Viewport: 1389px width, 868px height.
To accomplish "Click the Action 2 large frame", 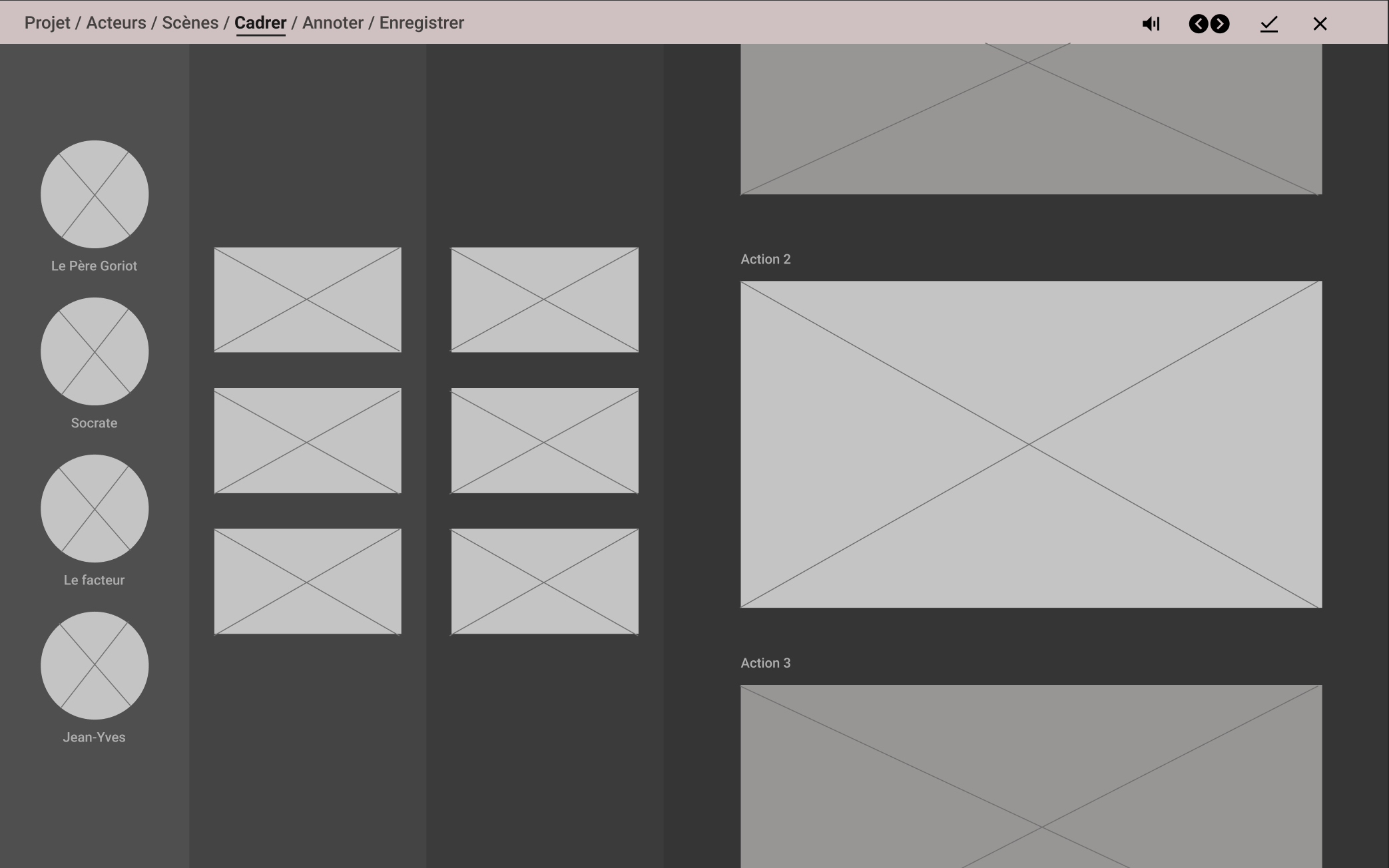I will (1031, 444).
